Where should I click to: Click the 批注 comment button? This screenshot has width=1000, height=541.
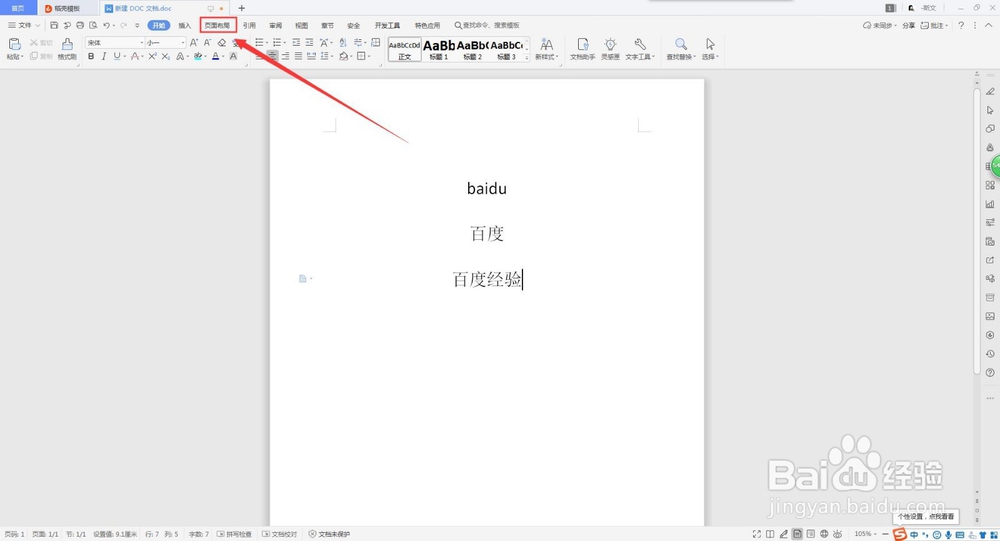click(x=934, y=26)
